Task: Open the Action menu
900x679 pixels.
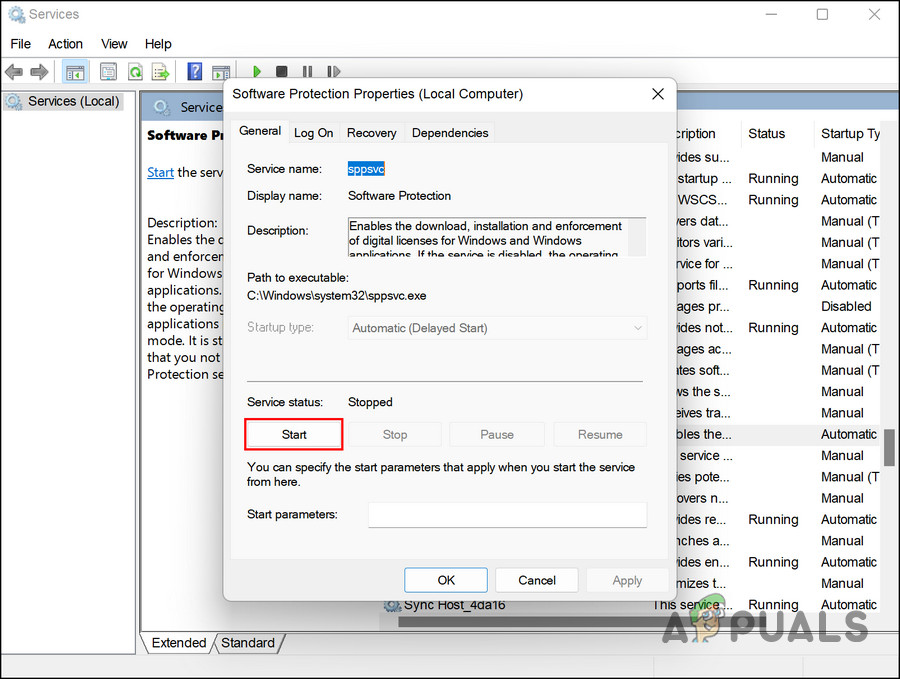Action: tap(65, 44)
